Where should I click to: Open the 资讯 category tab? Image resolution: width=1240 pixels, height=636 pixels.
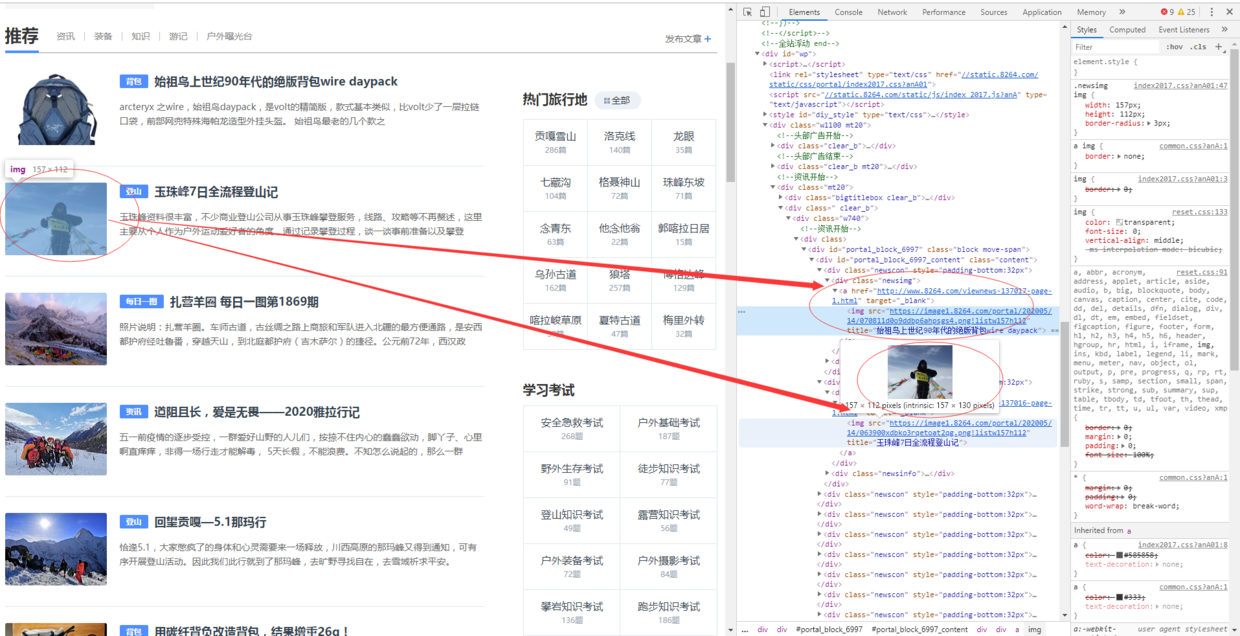tap(66, 36)
